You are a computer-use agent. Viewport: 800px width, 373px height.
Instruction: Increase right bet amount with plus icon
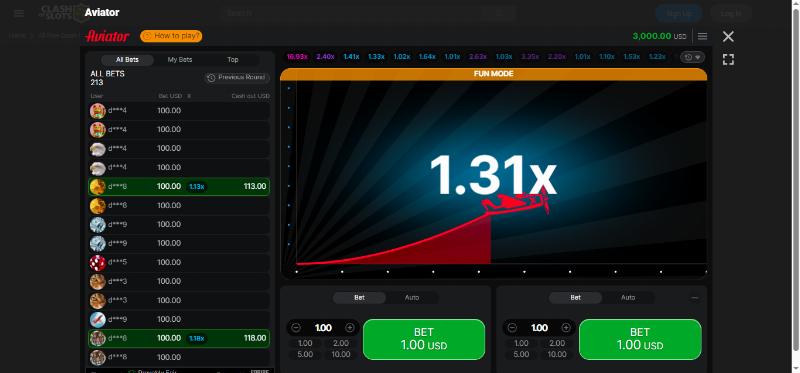(566, 328)
